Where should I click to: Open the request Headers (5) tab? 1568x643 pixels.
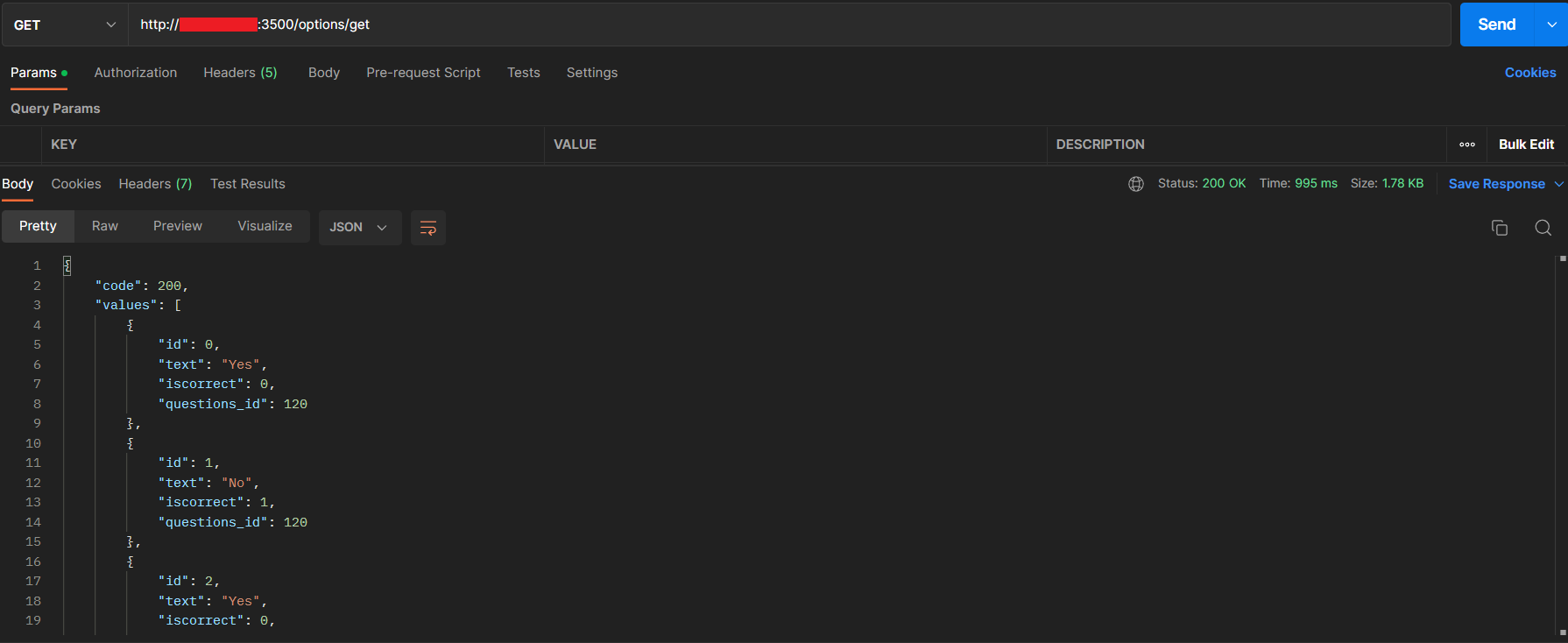240,73
